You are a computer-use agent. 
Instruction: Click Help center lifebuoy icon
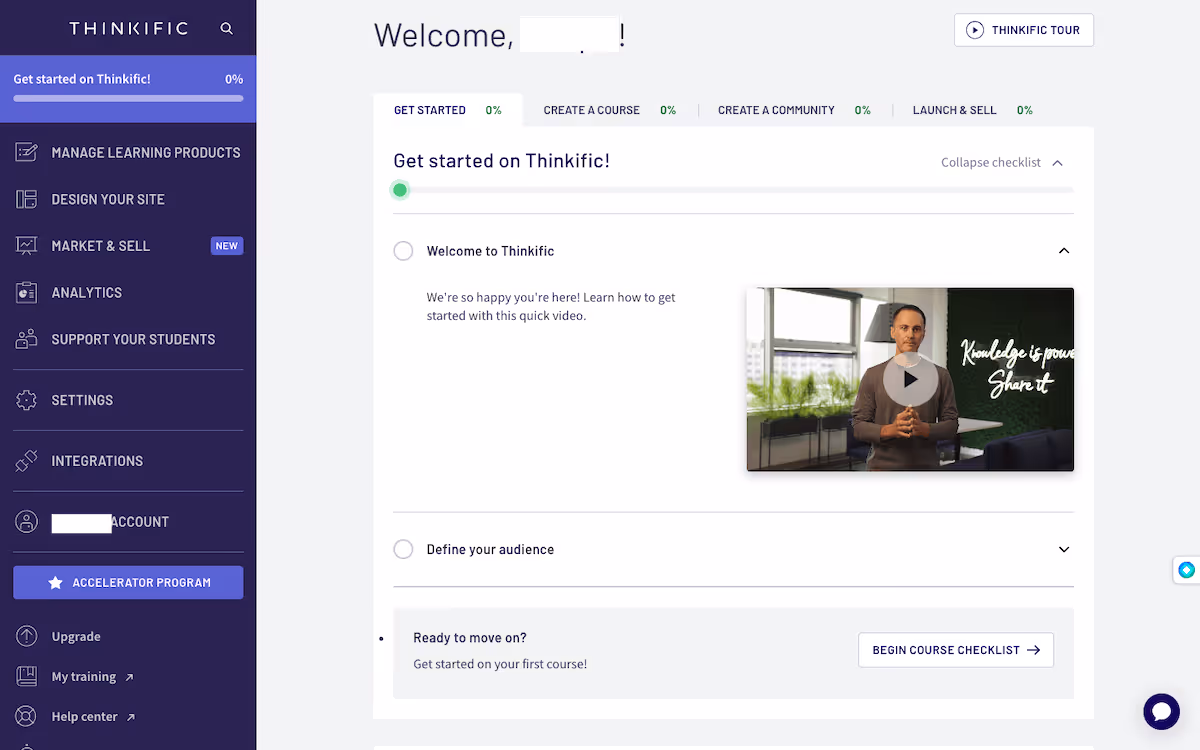[27, 716]
